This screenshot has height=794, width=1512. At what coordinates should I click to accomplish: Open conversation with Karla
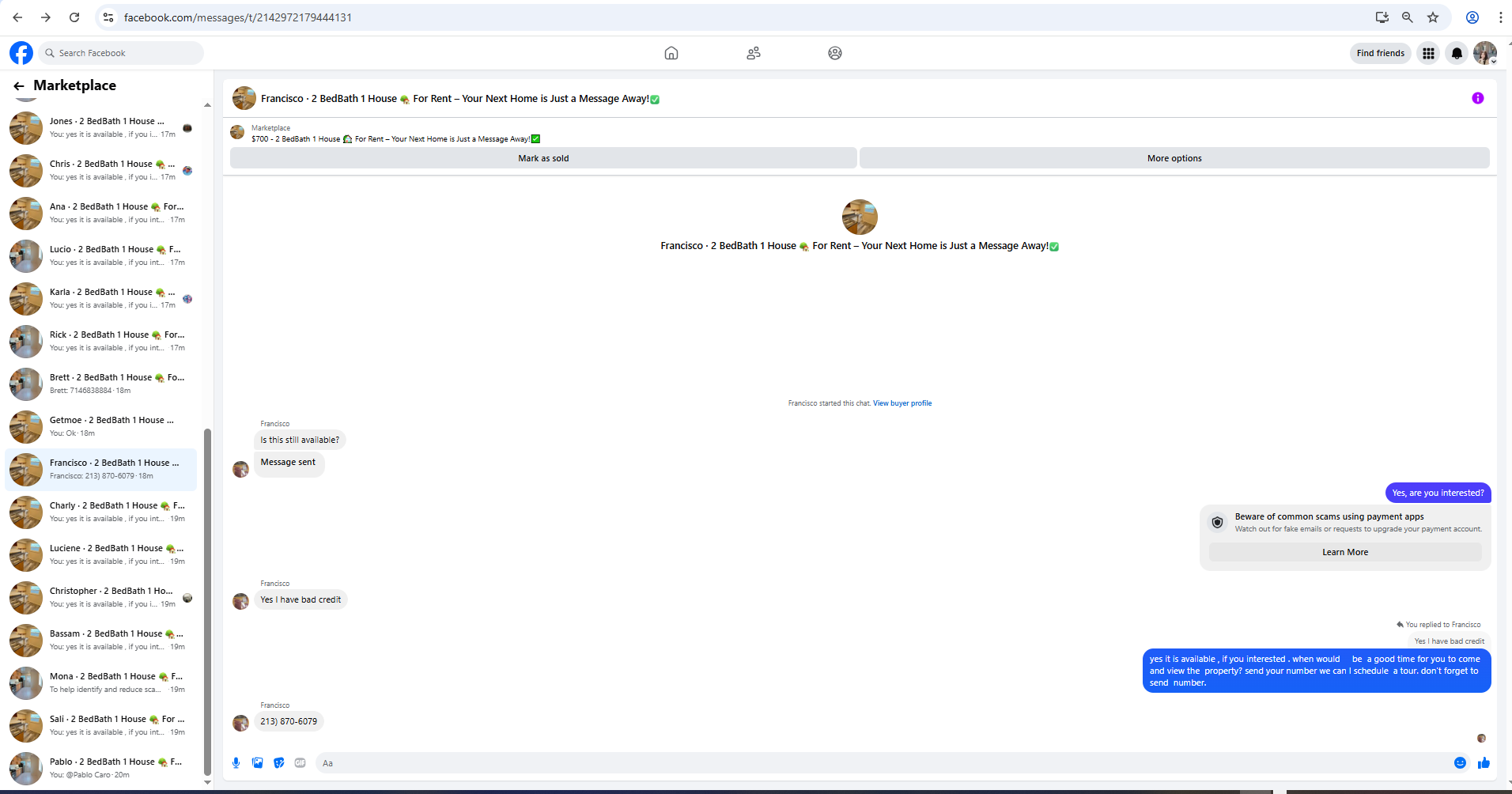tap(101, 299)
